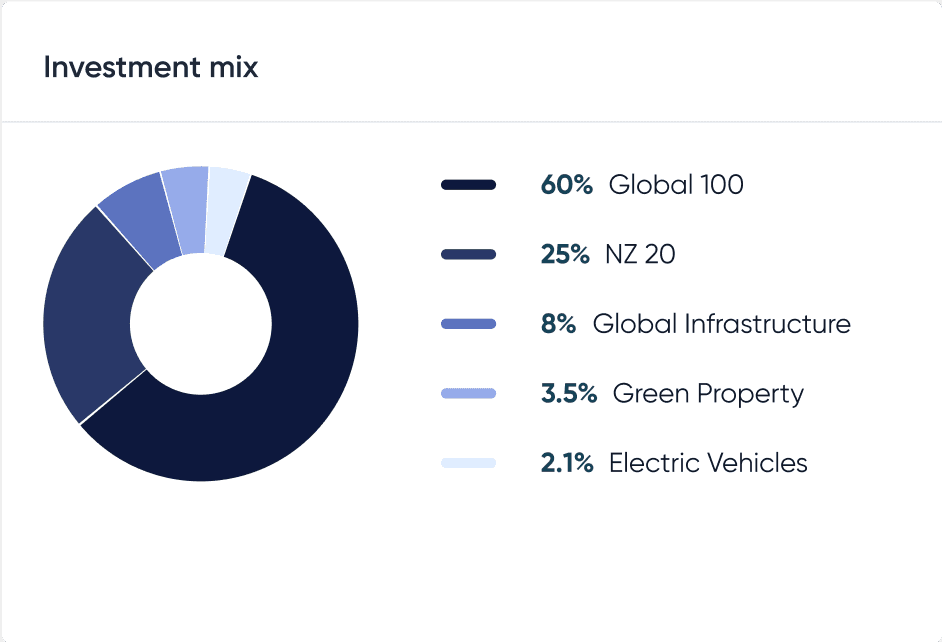This screenshot has width=942, height=642.
Task: Select the Global Infrastructure legend color bar
Action: [x=468, y=324]
